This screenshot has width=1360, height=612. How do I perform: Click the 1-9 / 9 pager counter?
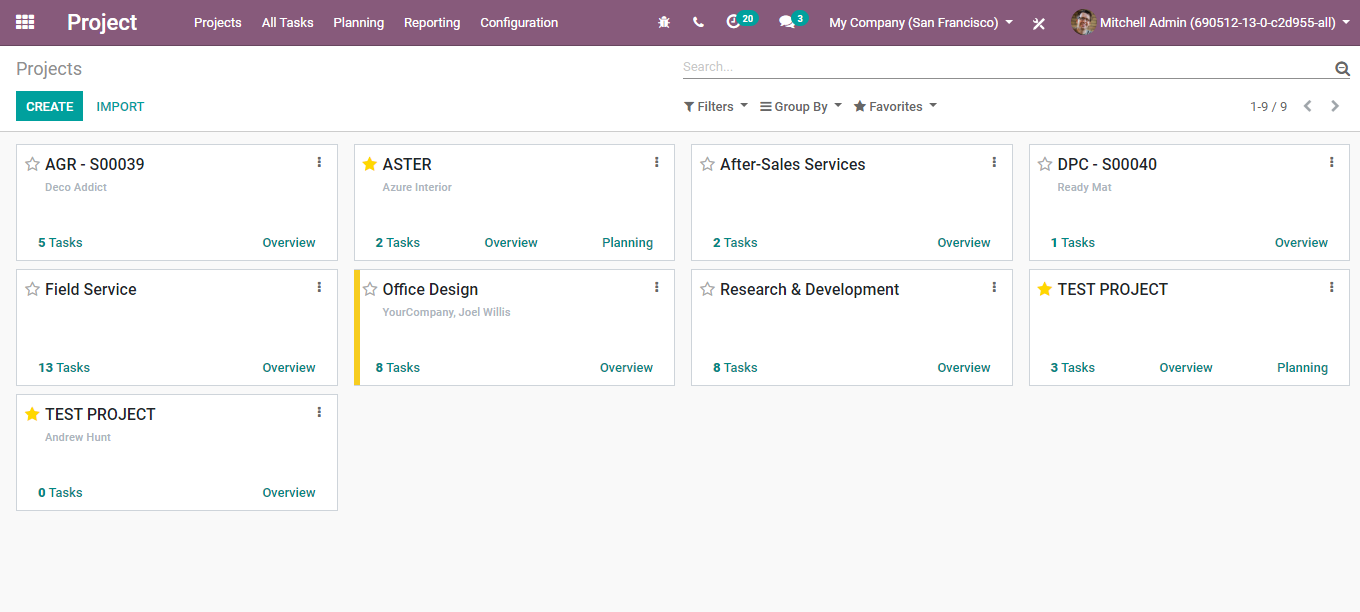click(x=1268, y=106)
